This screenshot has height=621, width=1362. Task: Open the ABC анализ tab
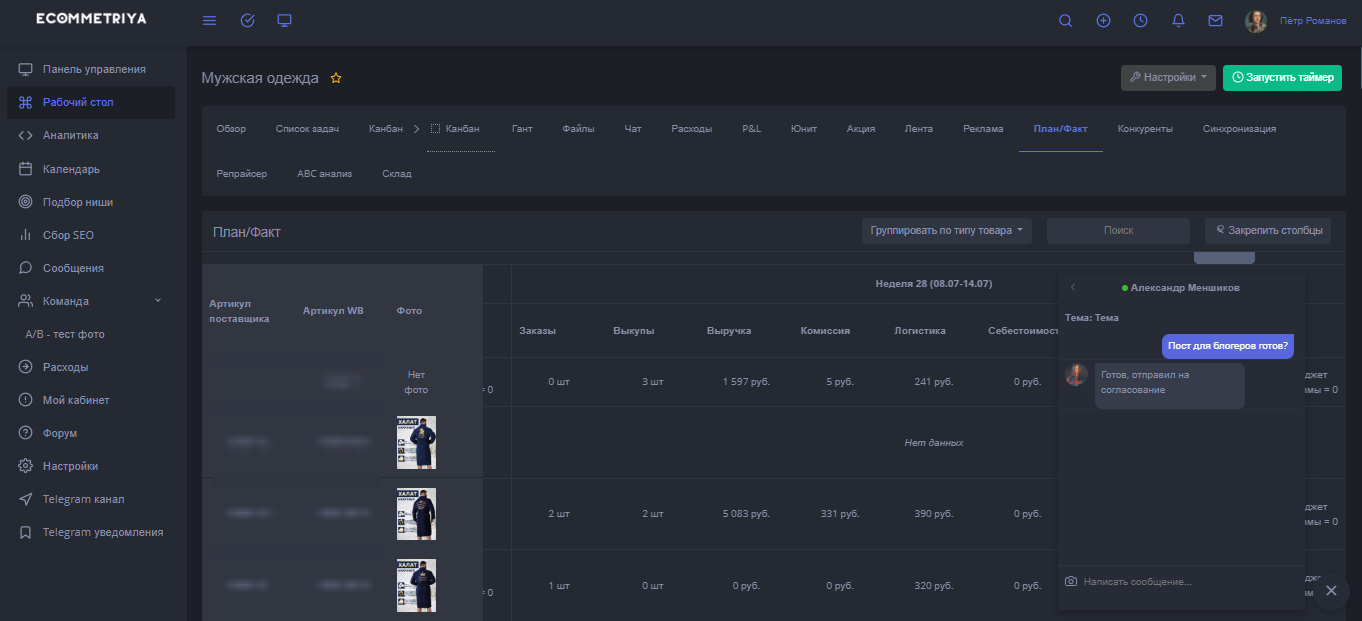click(324, 174)
